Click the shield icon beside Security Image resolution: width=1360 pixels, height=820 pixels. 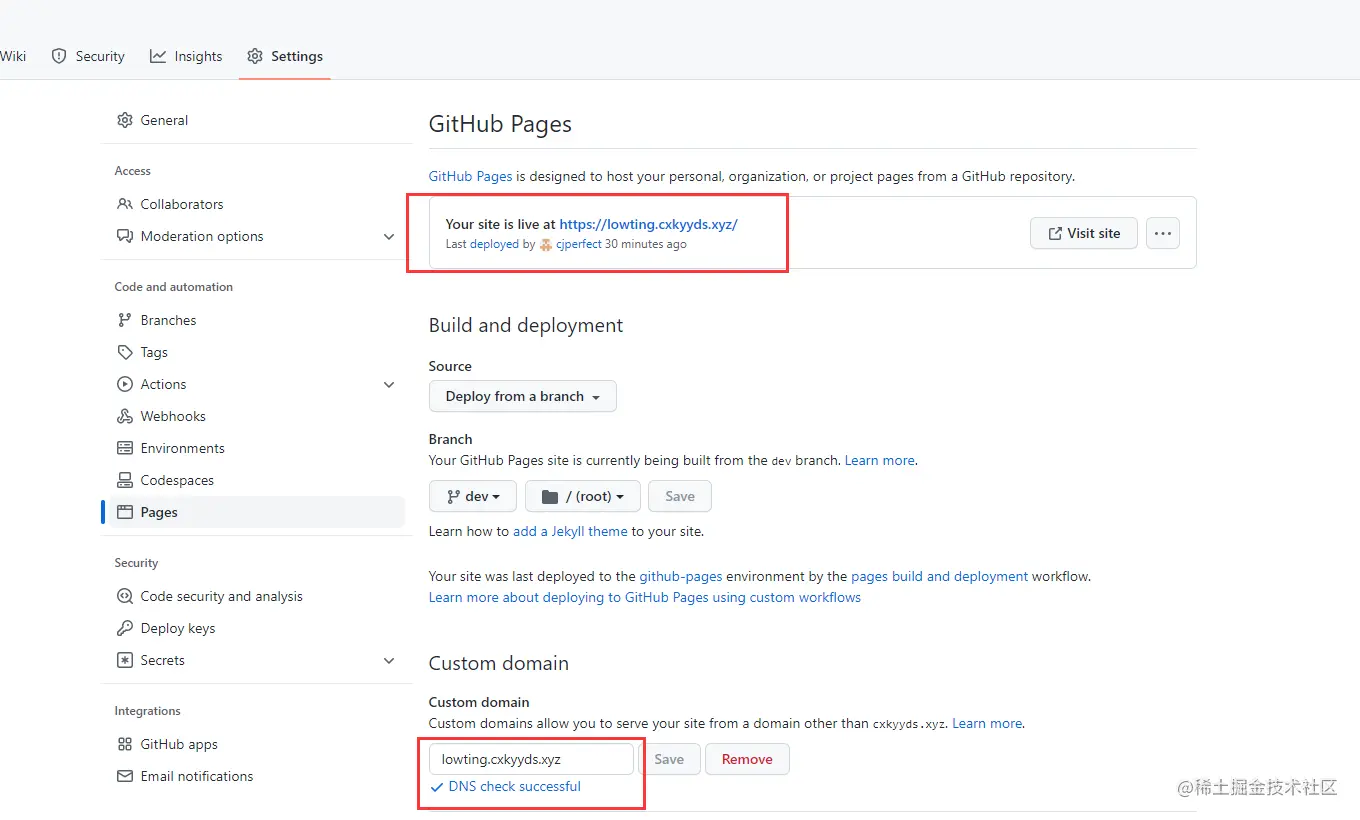[59, 56]
